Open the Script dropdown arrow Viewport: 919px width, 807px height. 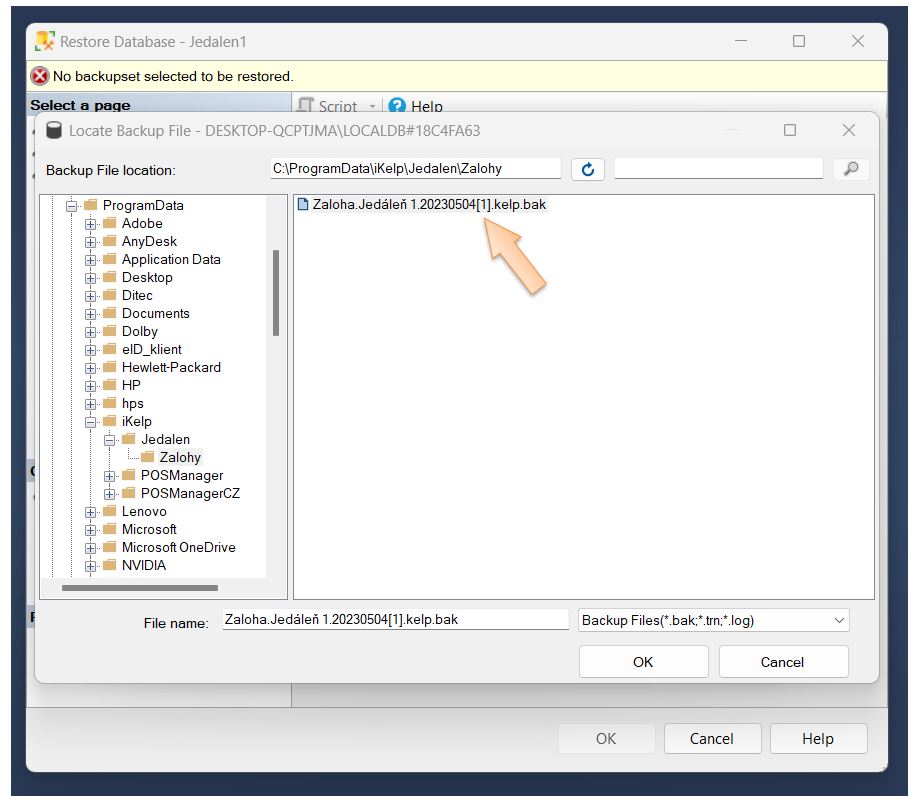[373, 106]
